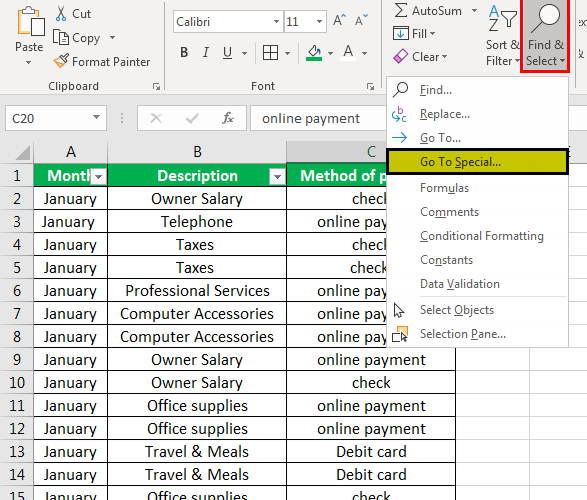Open the Description column filter dropdown
The height and width of the screenshot is (500, 587).
pos(277,177)
